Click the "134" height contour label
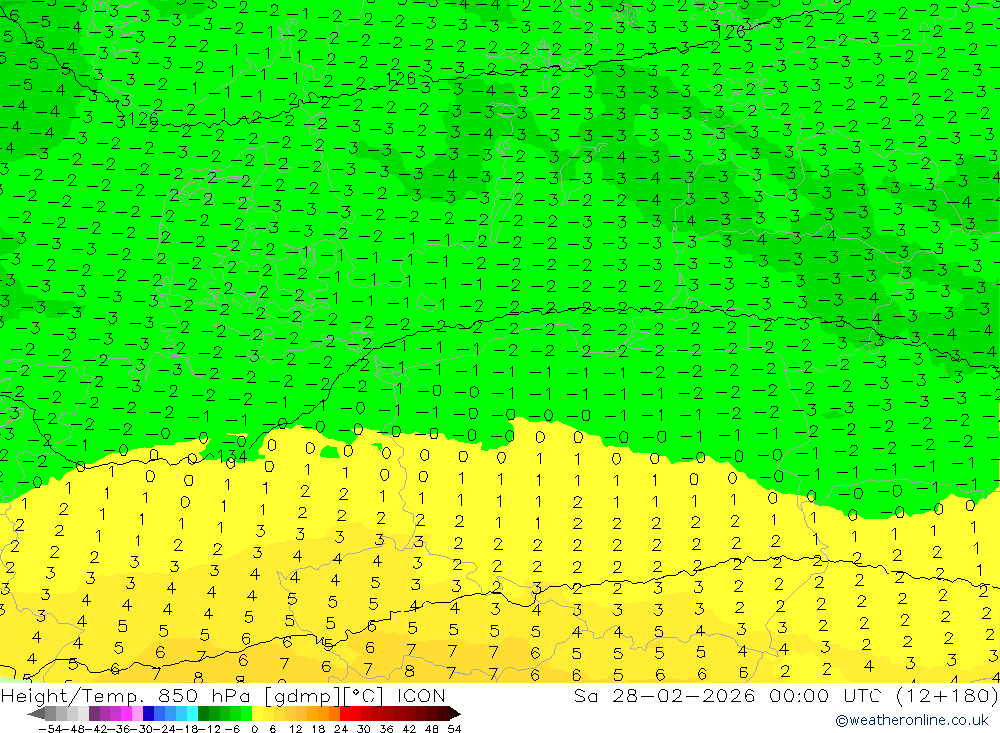Viewport: 1000px width, 733px height. 232,456
